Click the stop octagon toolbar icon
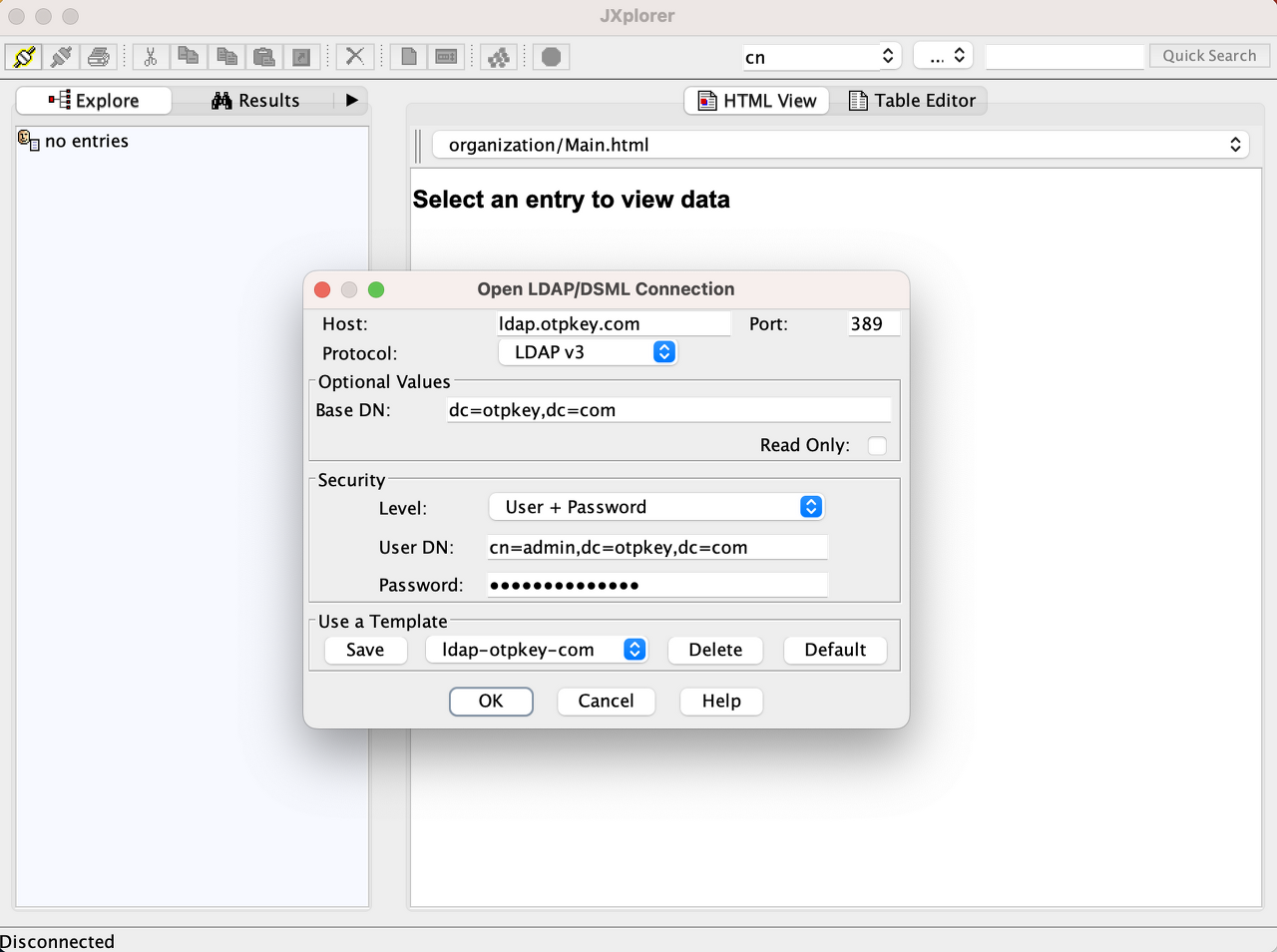Screen dimensions: 1277x952 click(551, 57)
